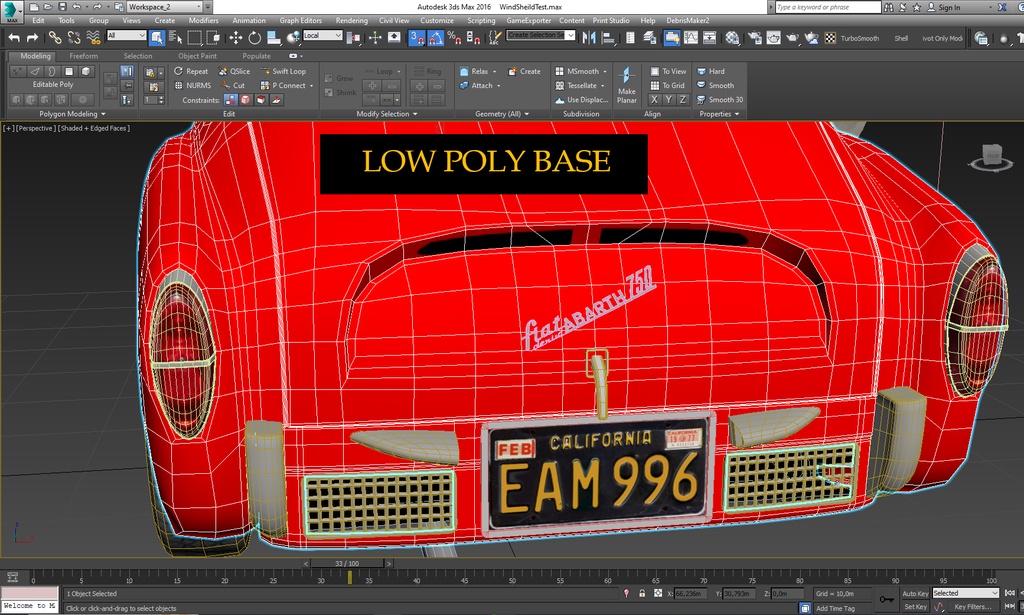The image size is (1024, 615).
Task: Click the TurboSmooth button
Action: 859,38
